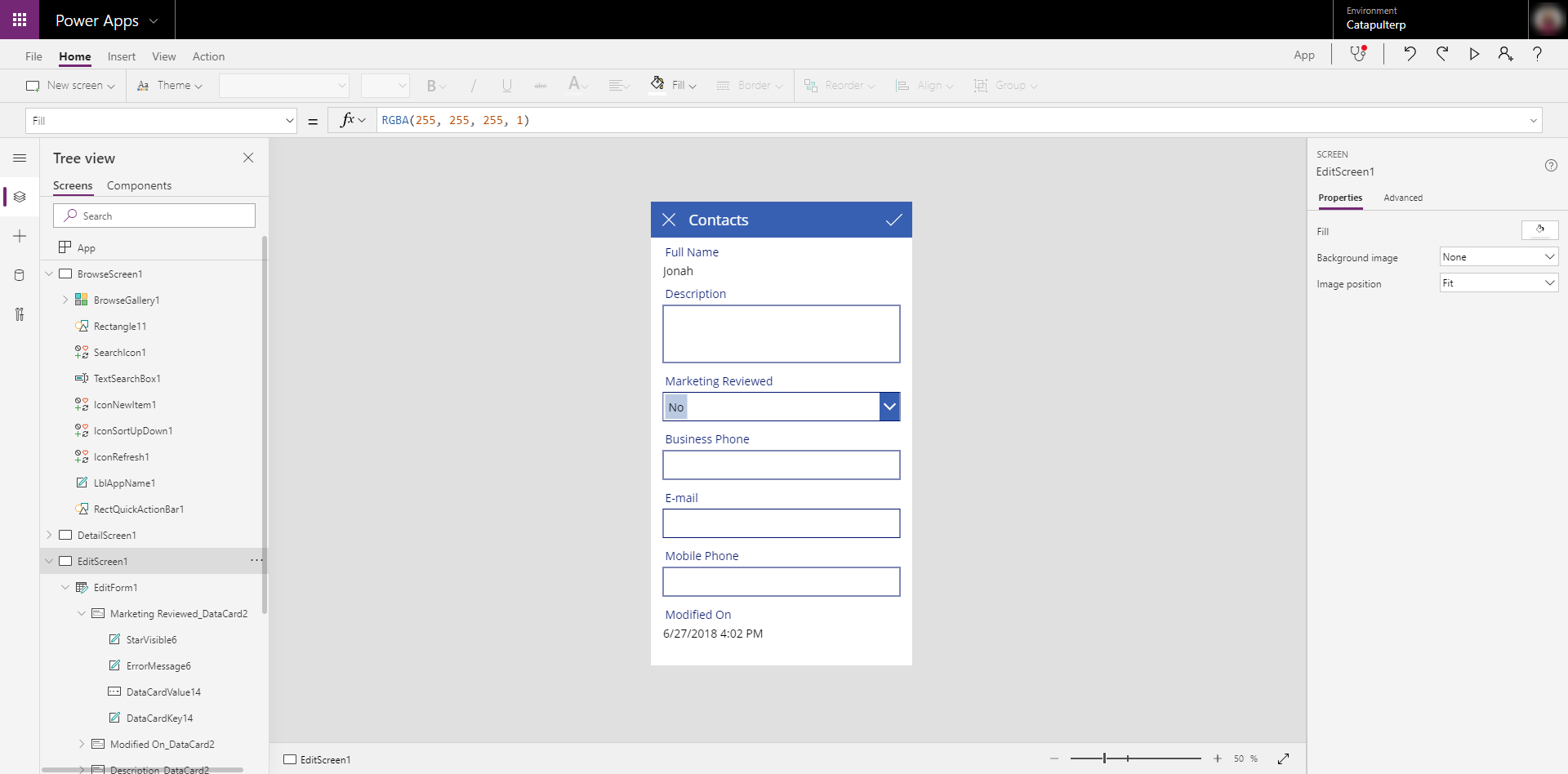Image resolution: width=1568 pixels, height=774 pixels.
Task: Click the Tree view search box
Action: [x=154, y=216]
